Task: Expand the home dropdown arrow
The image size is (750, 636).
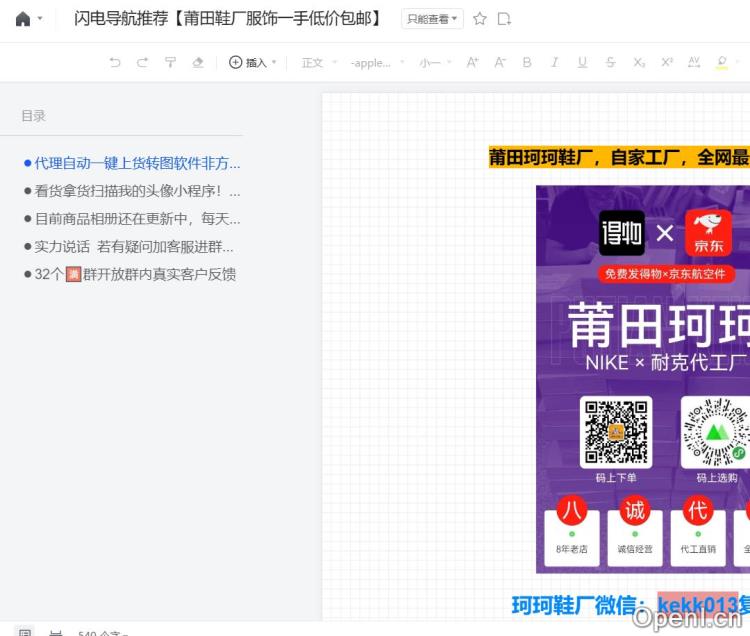Action: pos(40,19)
